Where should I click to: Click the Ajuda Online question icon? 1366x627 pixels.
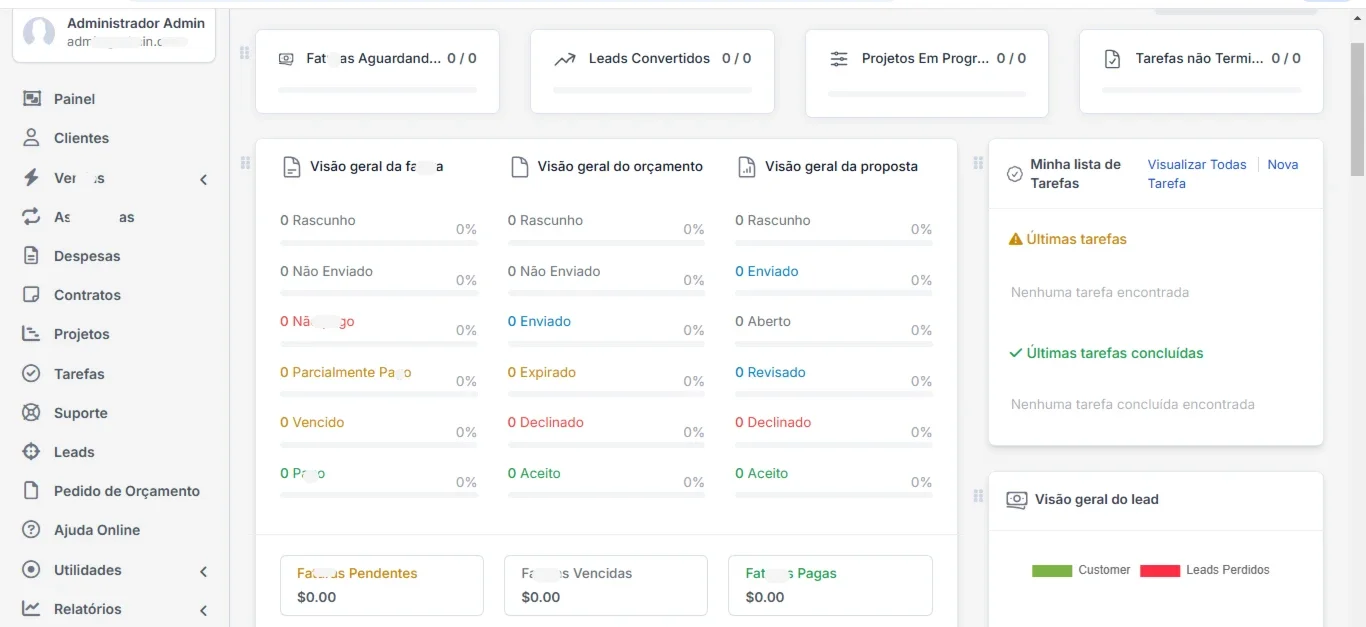(32, 530)
